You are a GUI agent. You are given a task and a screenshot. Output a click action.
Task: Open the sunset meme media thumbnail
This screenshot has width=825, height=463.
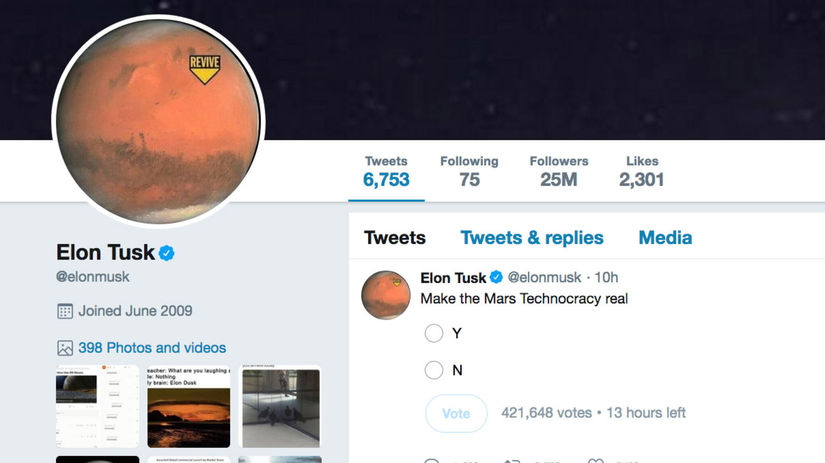pos(188,407)
